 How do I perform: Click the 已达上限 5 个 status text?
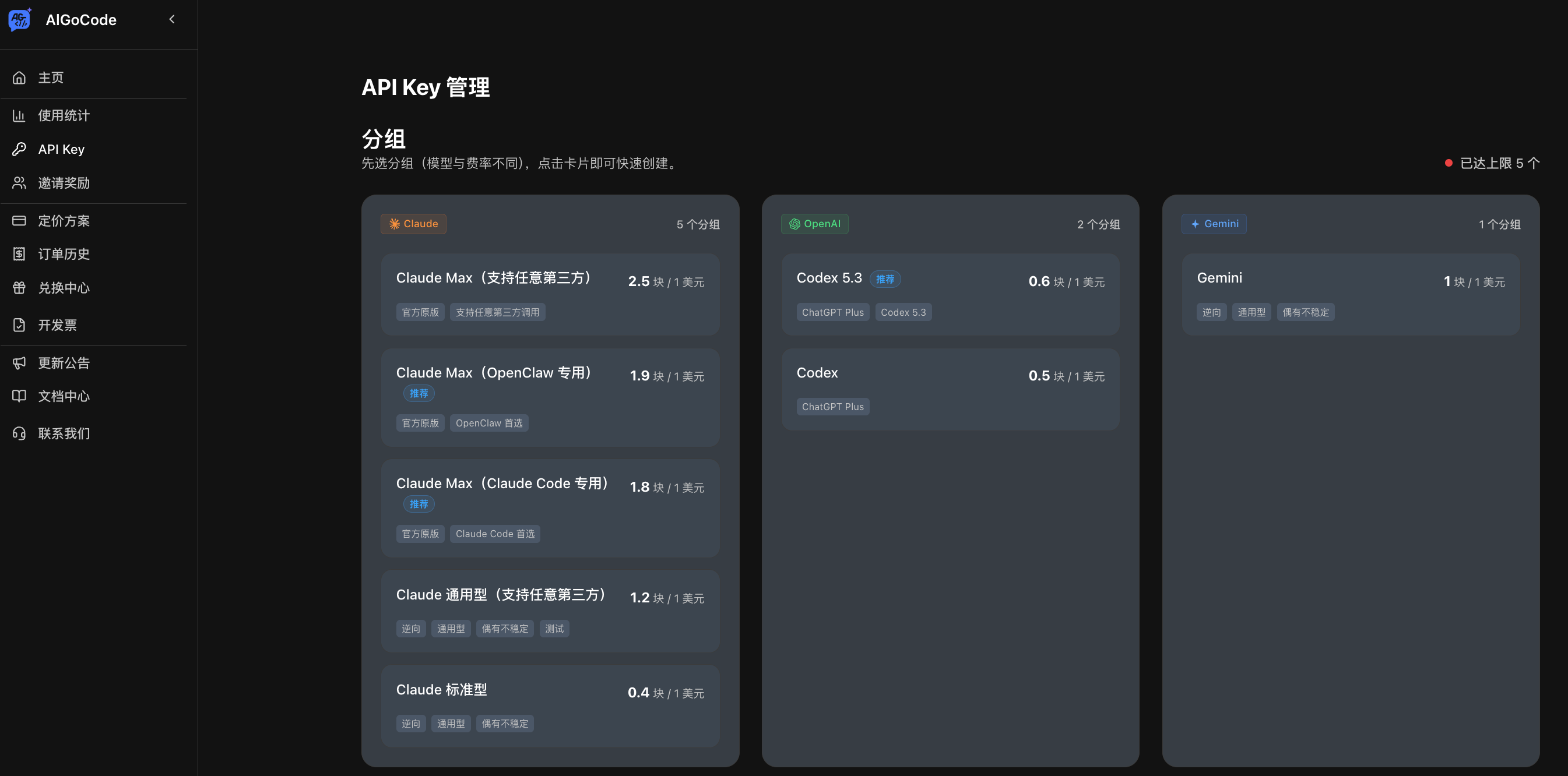(1500, 163)
